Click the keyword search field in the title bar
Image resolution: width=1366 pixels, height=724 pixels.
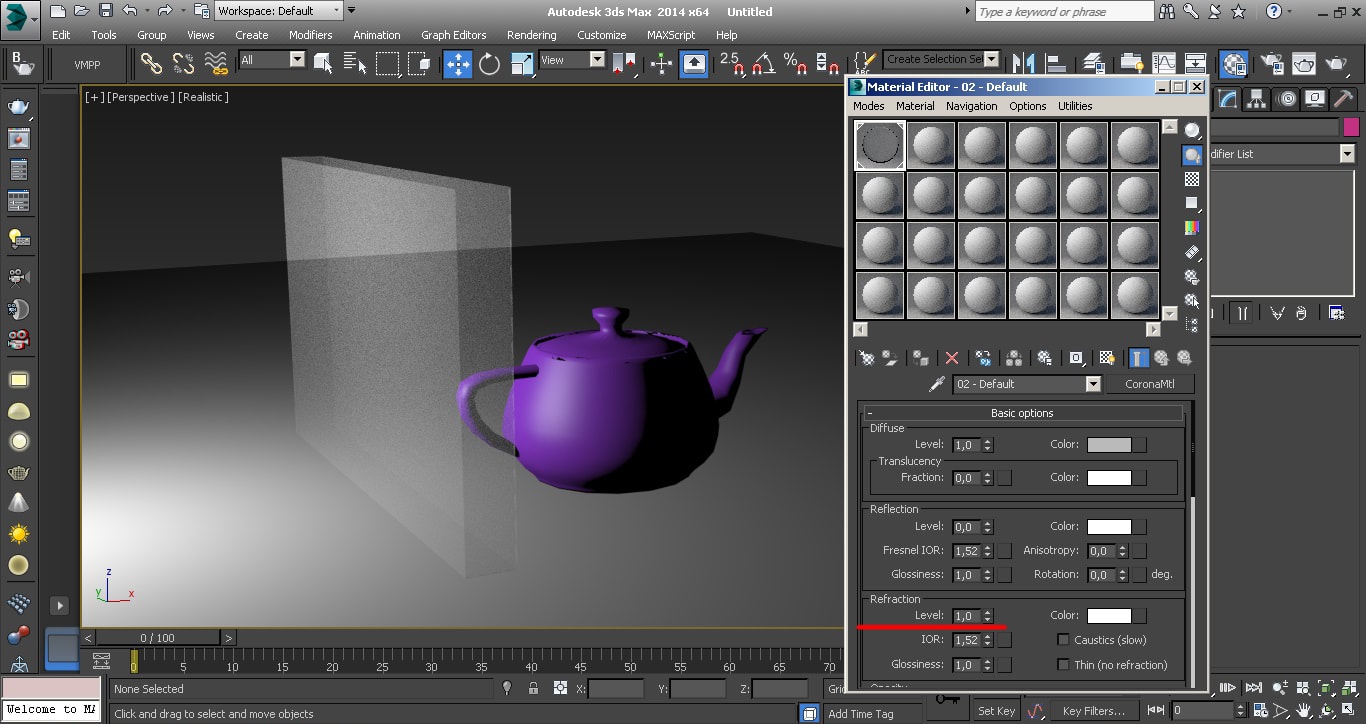(x=1064, y=11)
